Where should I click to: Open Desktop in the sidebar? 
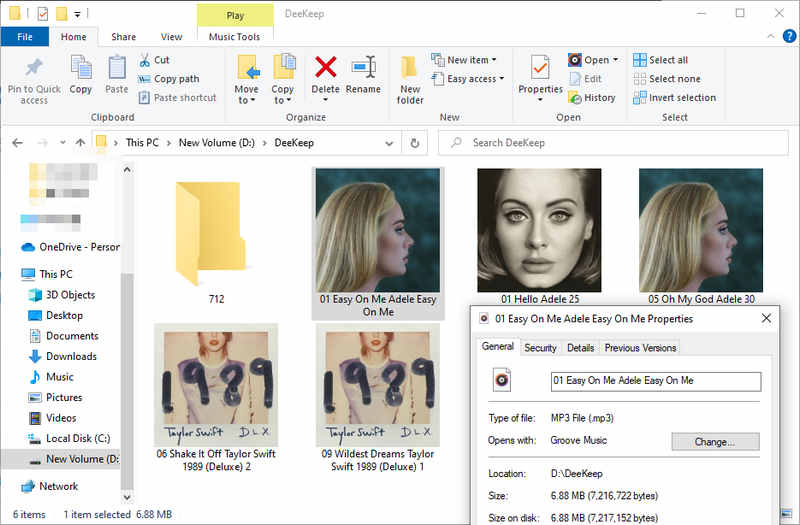tap(56, 315)
